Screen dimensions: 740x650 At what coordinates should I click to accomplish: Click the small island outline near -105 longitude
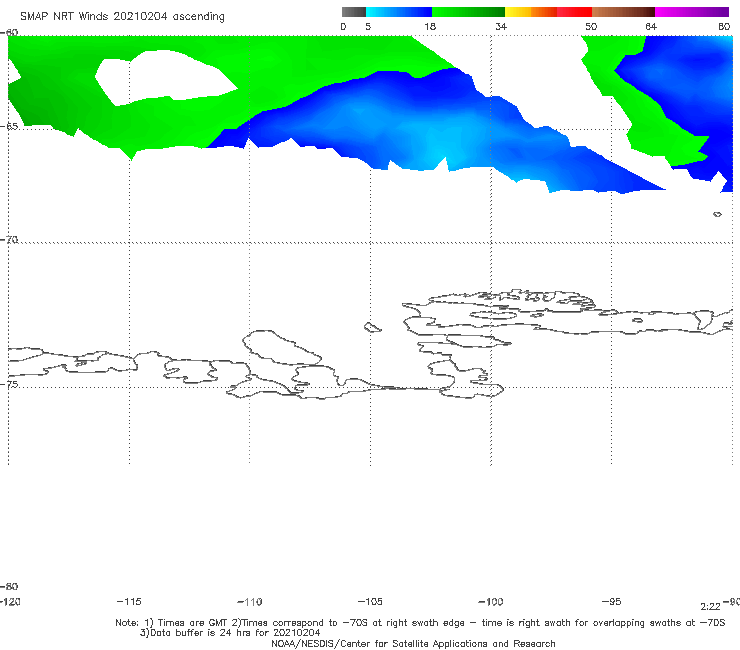coord(372,327)
